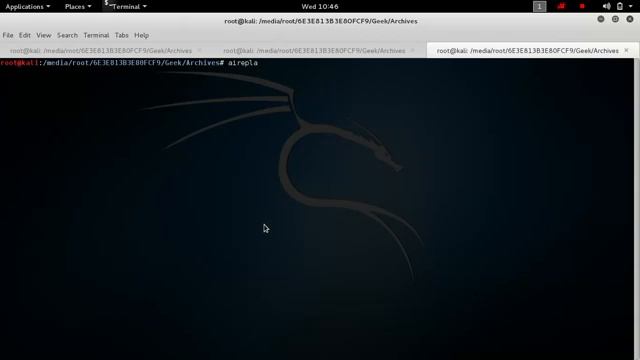Click the terminal vertical scrollbar
Image resolution: width=640 pixels, height=360 pixels.
pos(637,209)
